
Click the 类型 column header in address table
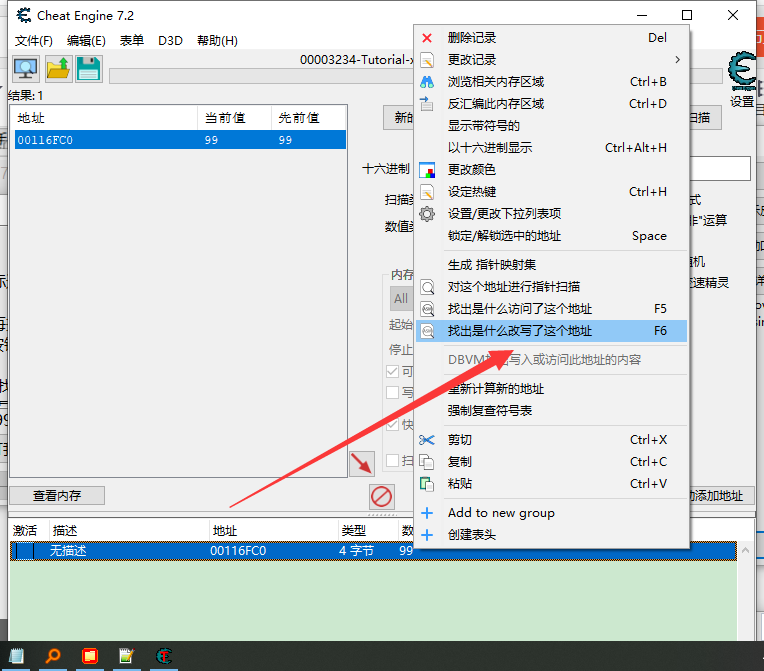[x=368, y=531]
